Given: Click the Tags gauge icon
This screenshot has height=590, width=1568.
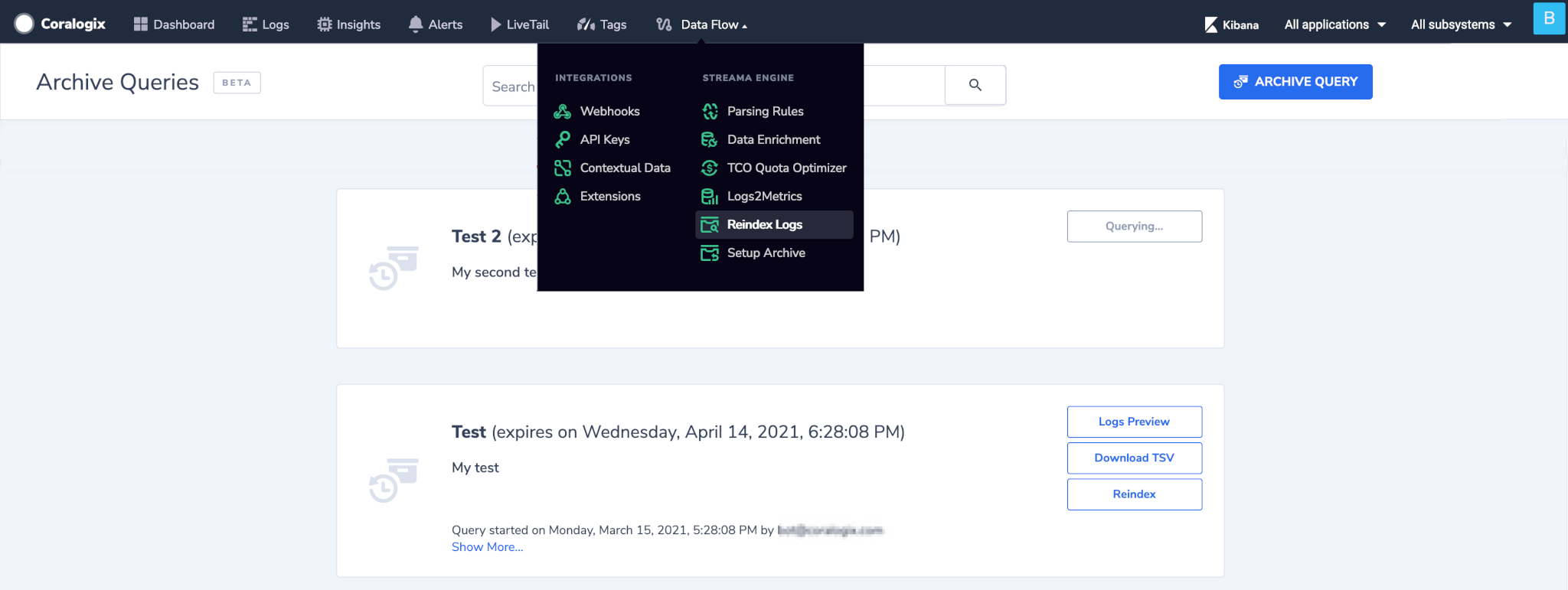Looking at the screenshot, I should (586, 24).
